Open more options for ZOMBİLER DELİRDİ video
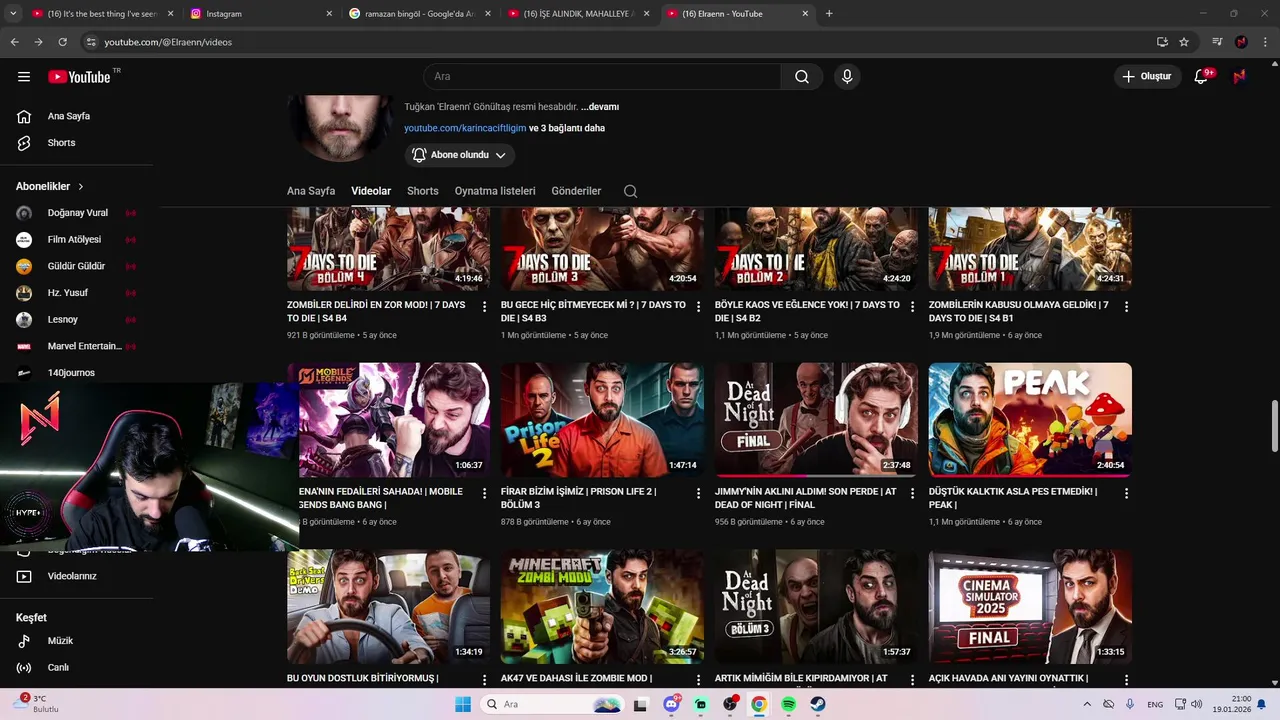1280x720 pixels. pos(485,307)
